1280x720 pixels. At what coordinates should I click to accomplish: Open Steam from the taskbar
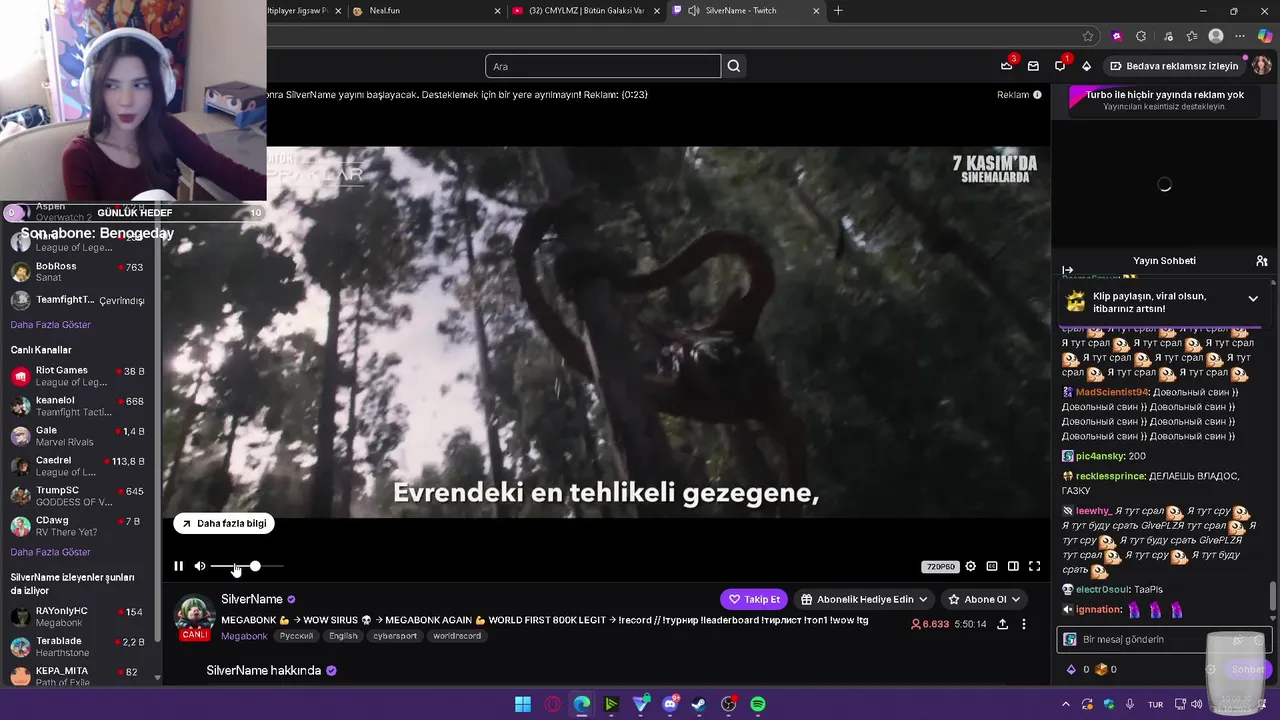point(699,704)
